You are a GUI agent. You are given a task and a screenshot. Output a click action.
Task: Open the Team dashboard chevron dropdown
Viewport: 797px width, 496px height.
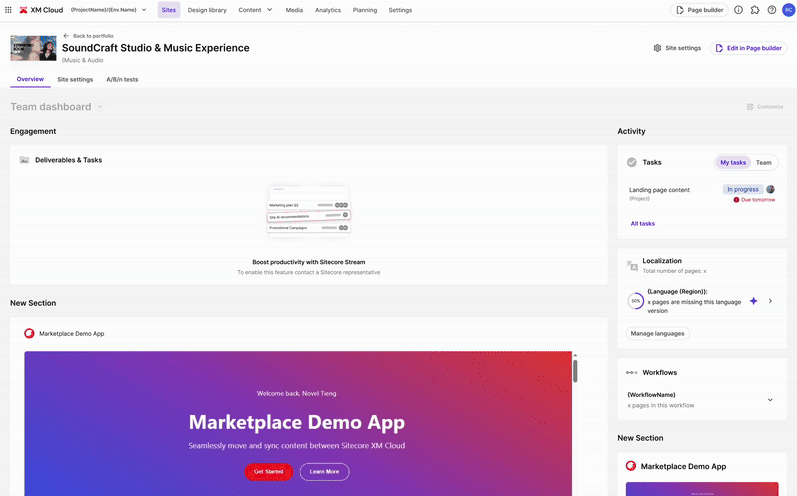(100, 107)
